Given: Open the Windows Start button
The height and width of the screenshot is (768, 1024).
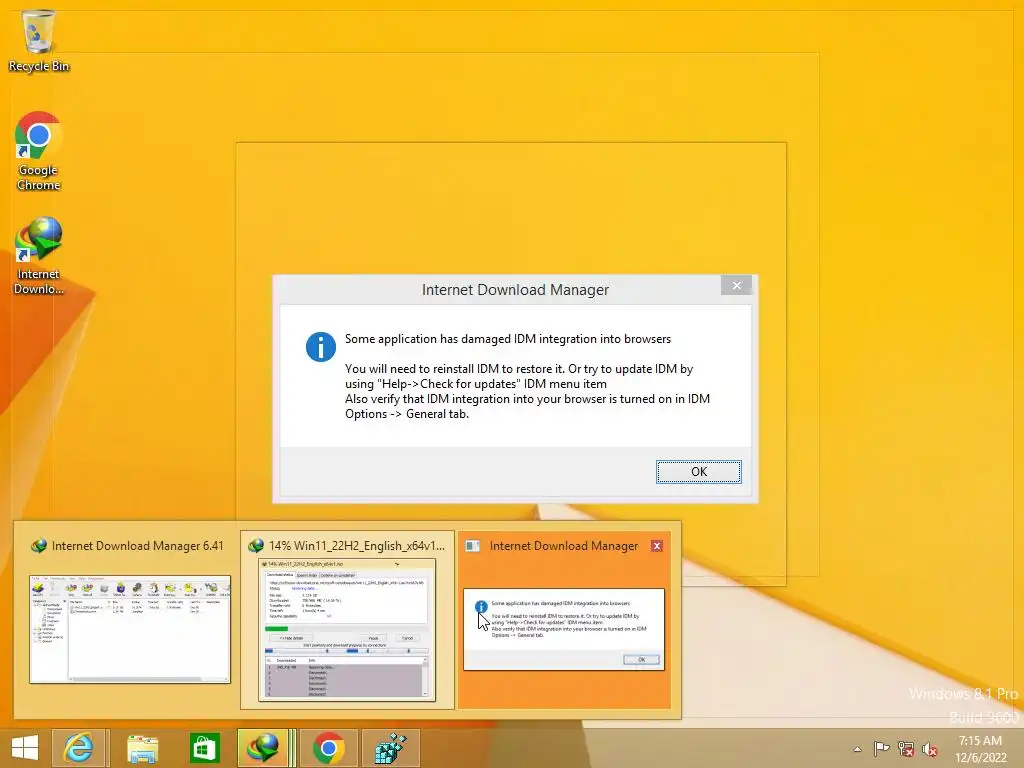Looking at the screenshot, I should coord(25,748).
